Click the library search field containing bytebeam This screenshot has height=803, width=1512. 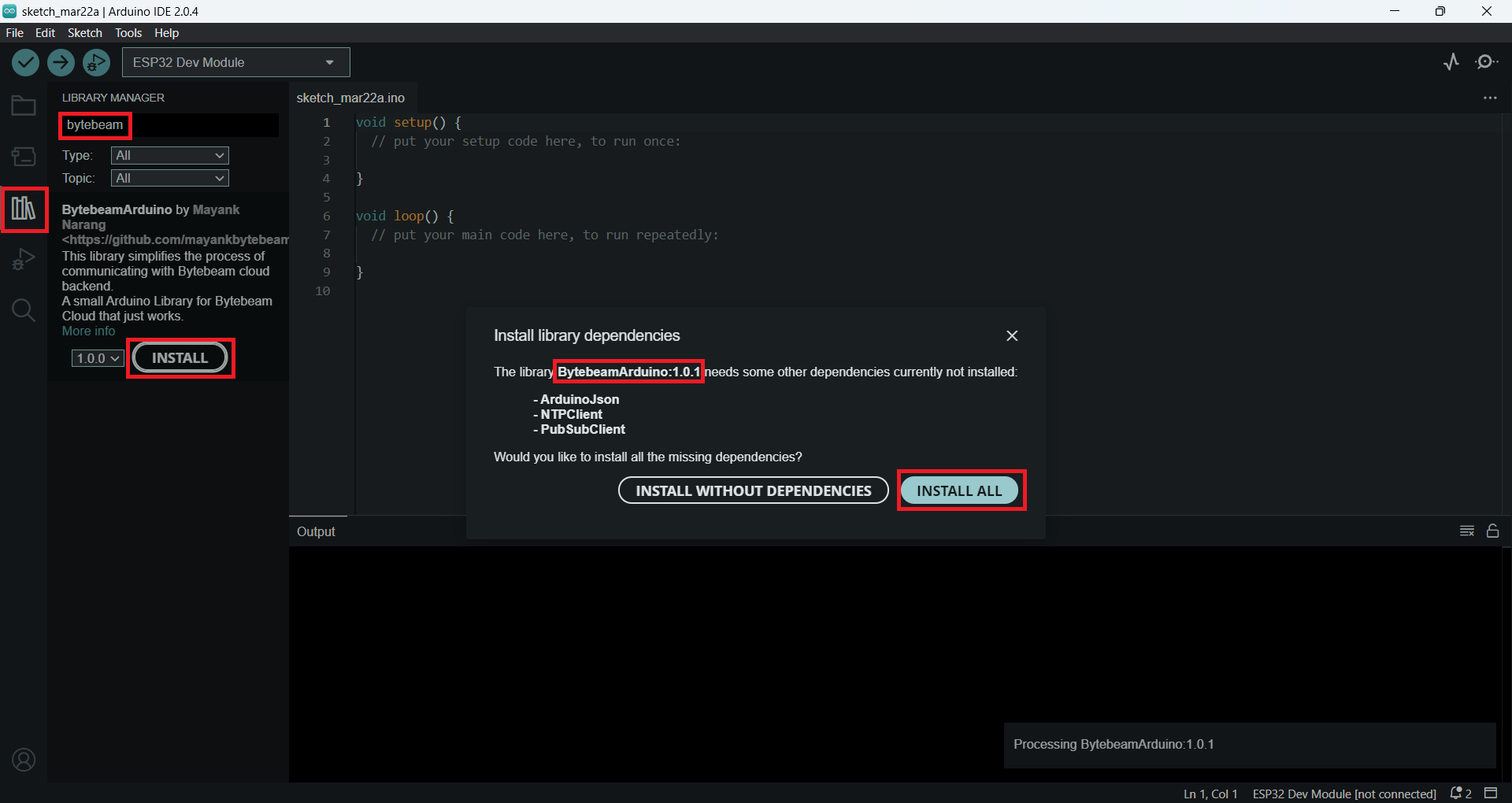(x=169, y=125)
